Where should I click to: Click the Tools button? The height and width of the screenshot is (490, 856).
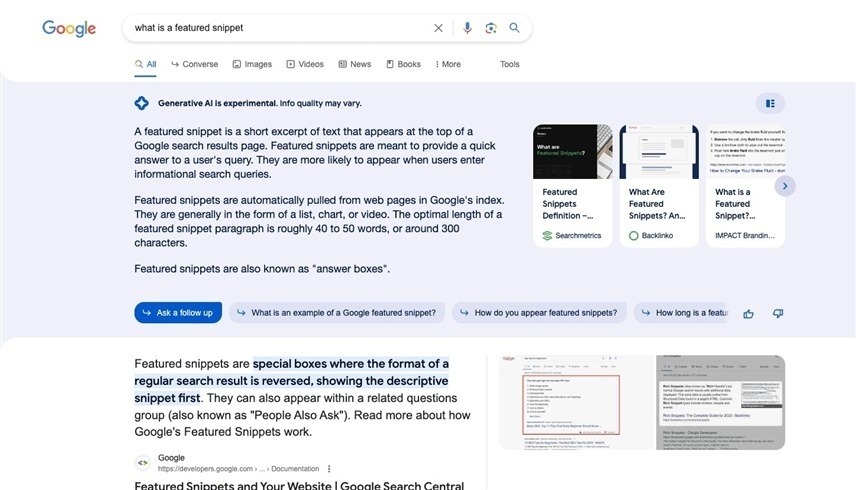pos(510,64)
